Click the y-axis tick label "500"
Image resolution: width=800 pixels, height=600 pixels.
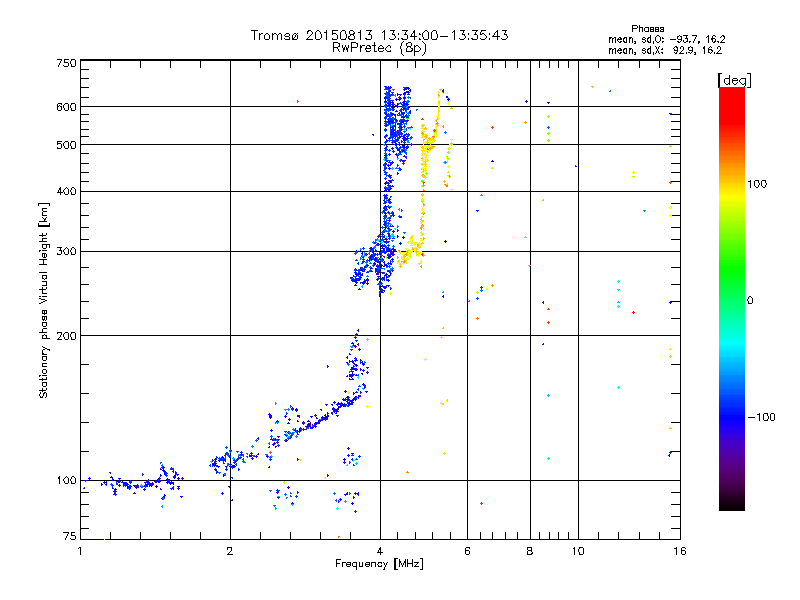point(67,145)
